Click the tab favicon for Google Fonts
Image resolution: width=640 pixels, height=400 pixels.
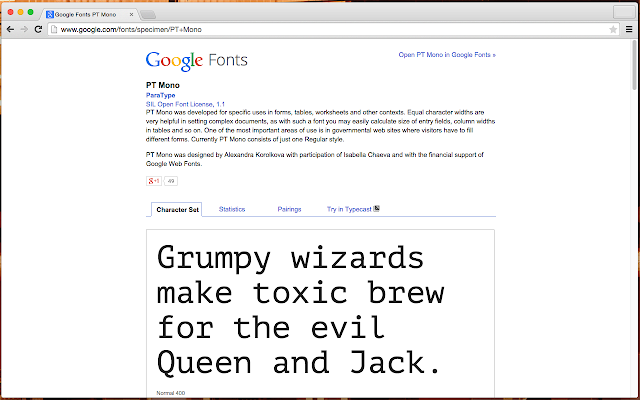coord(50,14)
